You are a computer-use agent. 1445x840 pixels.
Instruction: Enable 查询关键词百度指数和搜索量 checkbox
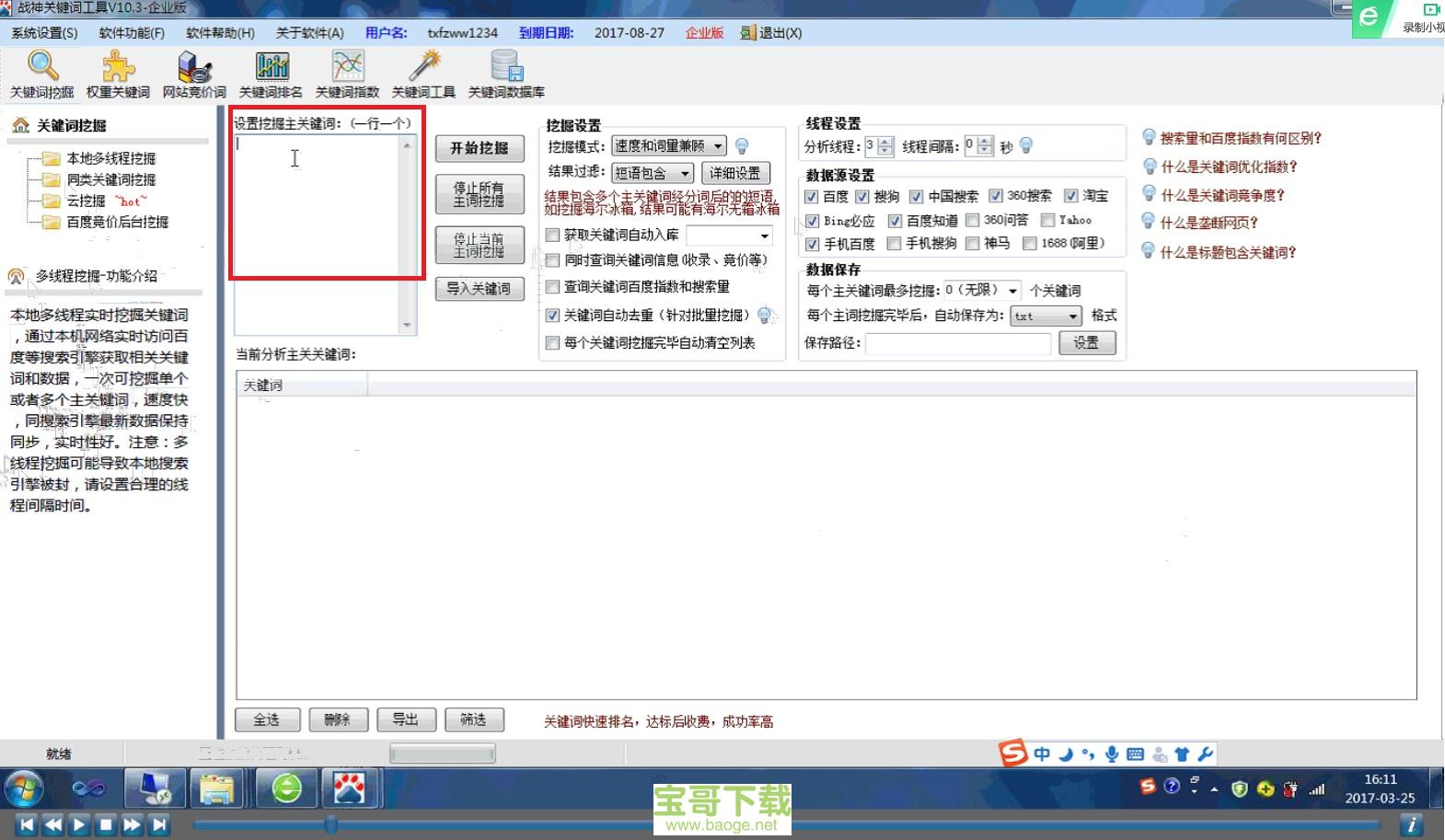[x=552, y=287]
